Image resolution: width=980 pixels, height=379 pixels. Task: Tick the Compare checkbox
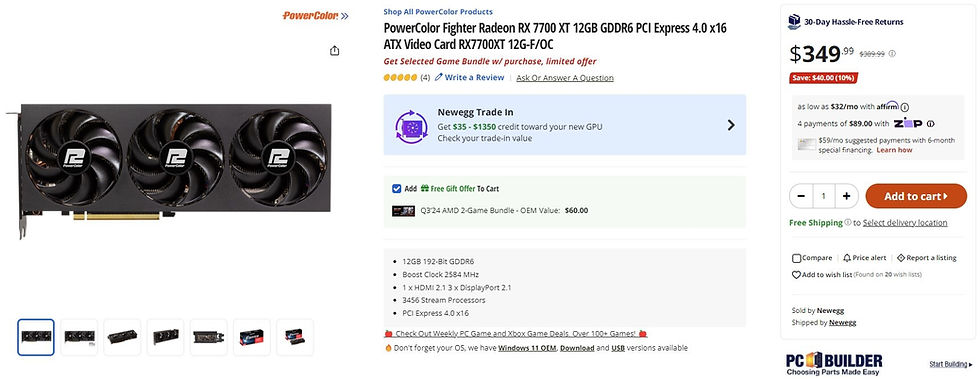pyautogui.click(x=796, y=258)
